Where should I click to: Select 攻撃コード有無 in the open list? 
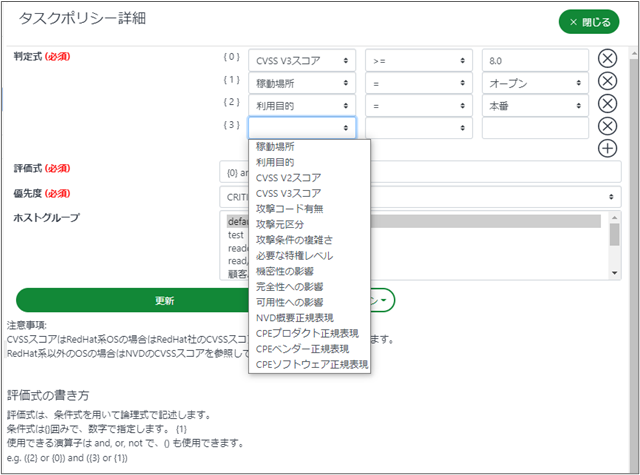pyautogui.click(x=289, y=209)
